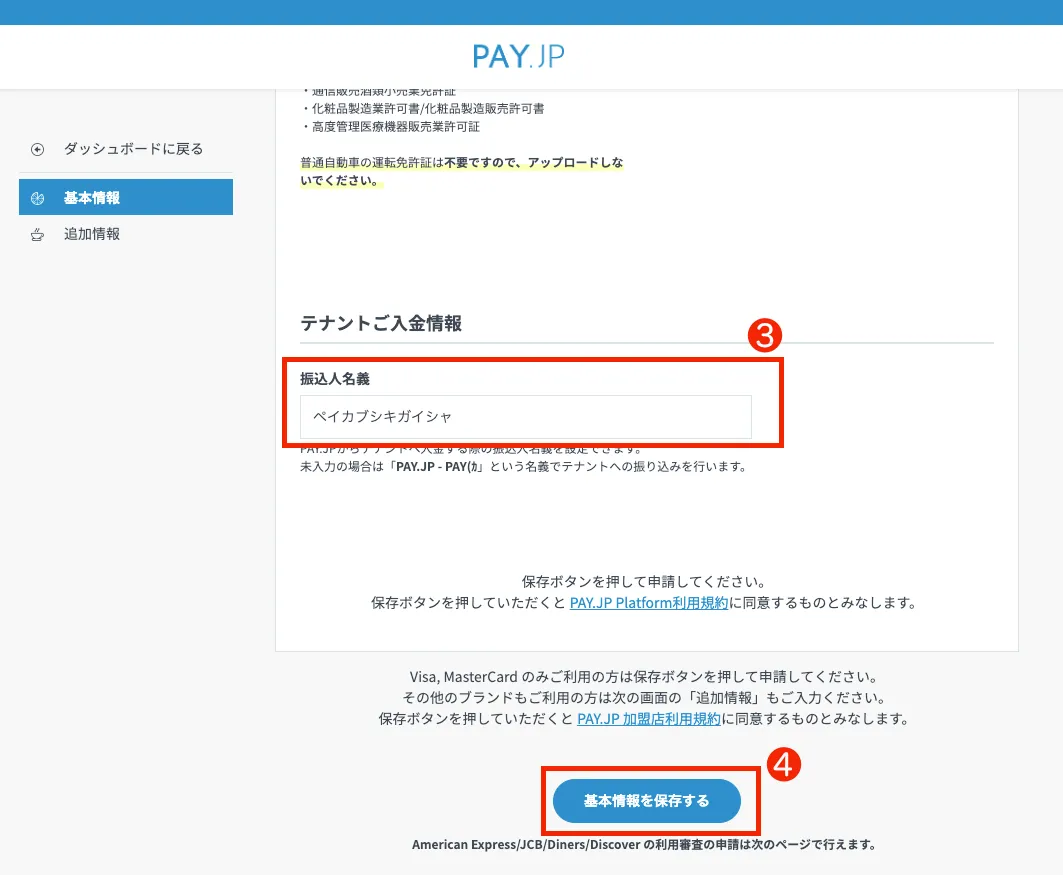Open the PAY.JP Platform利用規約 link
This screenshot has height=875, width=1063.
pos(648,603)
